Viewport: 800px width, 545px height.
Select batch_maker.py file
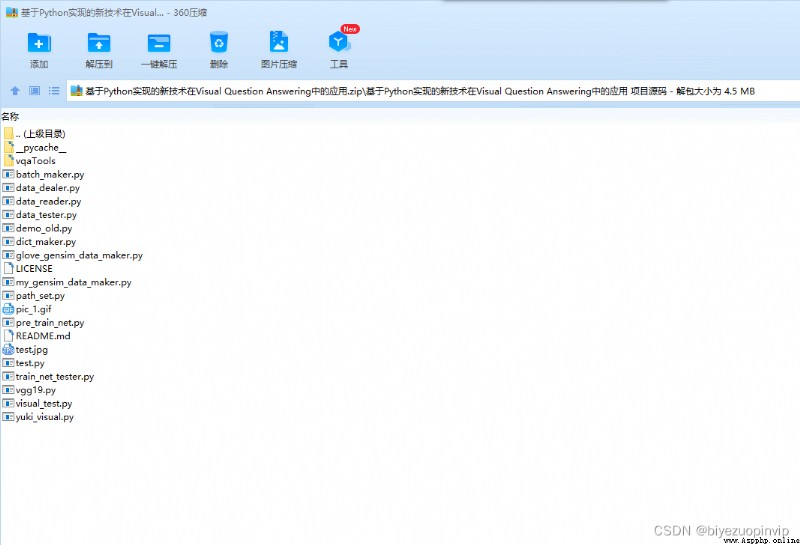[x=44, y=175]
